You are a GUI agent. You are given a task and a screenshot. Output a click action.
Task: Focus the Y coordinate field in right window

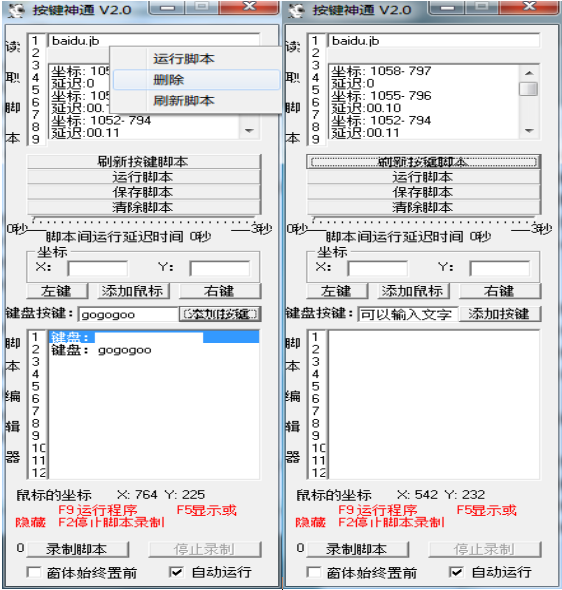pyautogui.click(x=500, y=269)
